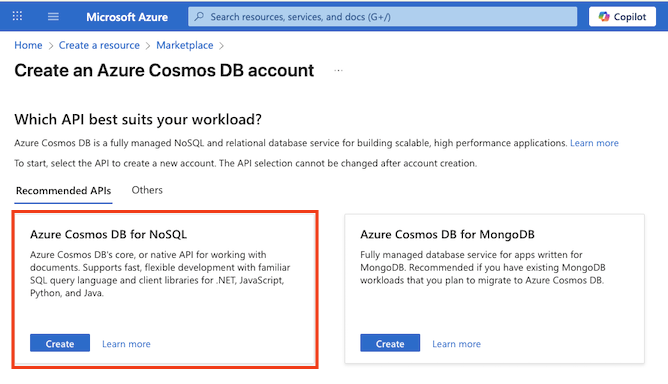Click the Microsoft Azure logo text
This screenshot has width=668, height=384.
[127, 17]
